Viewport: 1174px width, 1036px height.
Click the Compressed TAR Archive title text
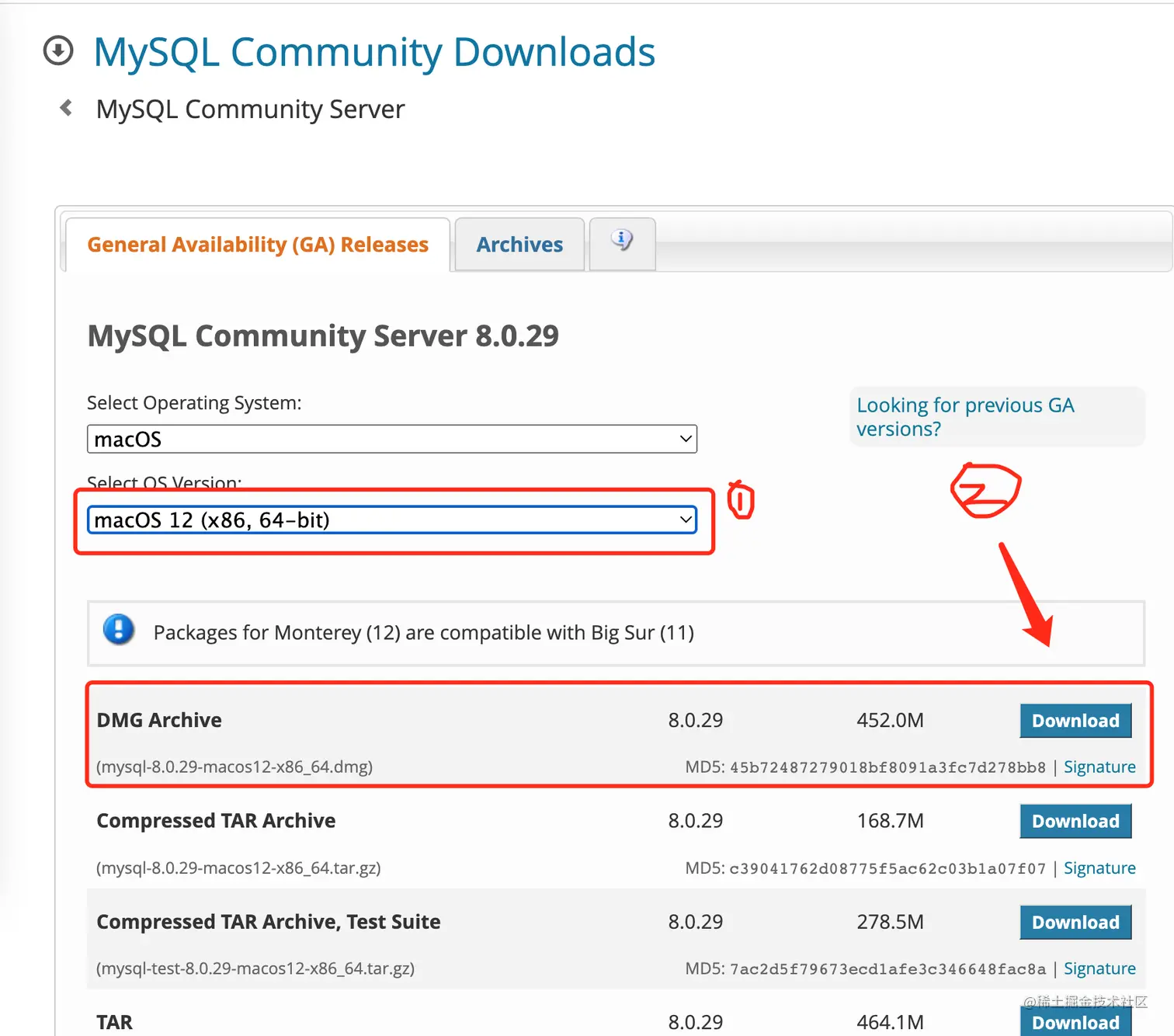click(x=216, y=821)
